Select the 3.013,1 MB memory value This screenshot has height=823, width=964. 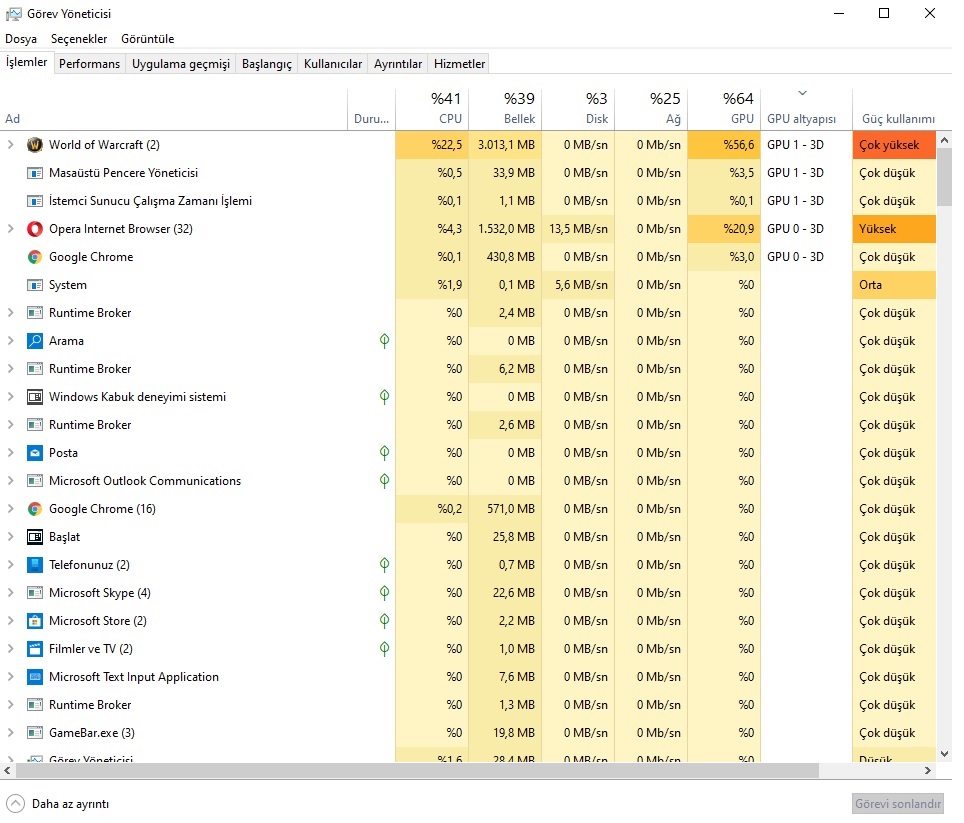505,145
